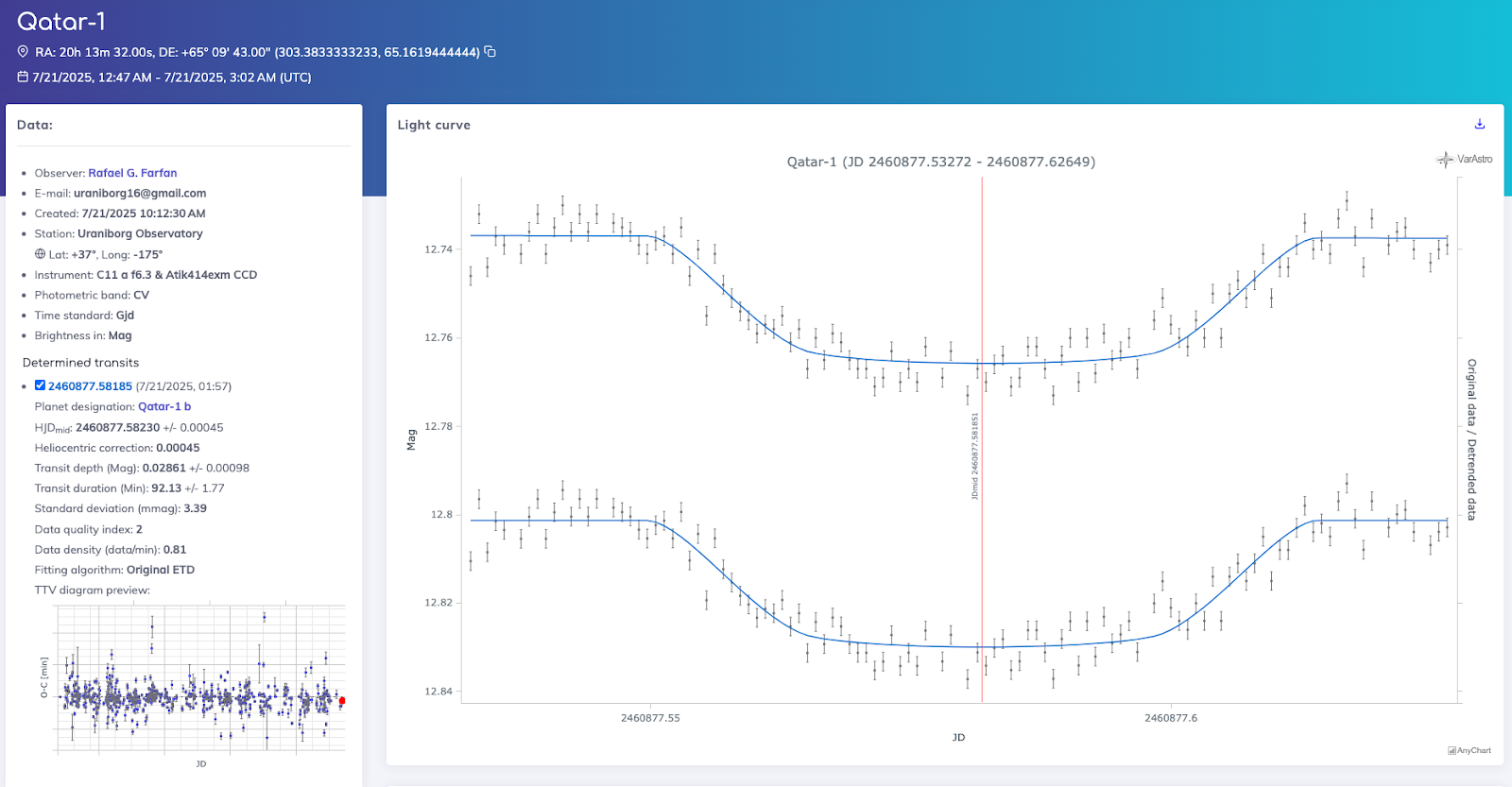Screen dimensions: 1512x787
Task: Click the 2460877.6 x-axis label
Action: (1171, 718)
